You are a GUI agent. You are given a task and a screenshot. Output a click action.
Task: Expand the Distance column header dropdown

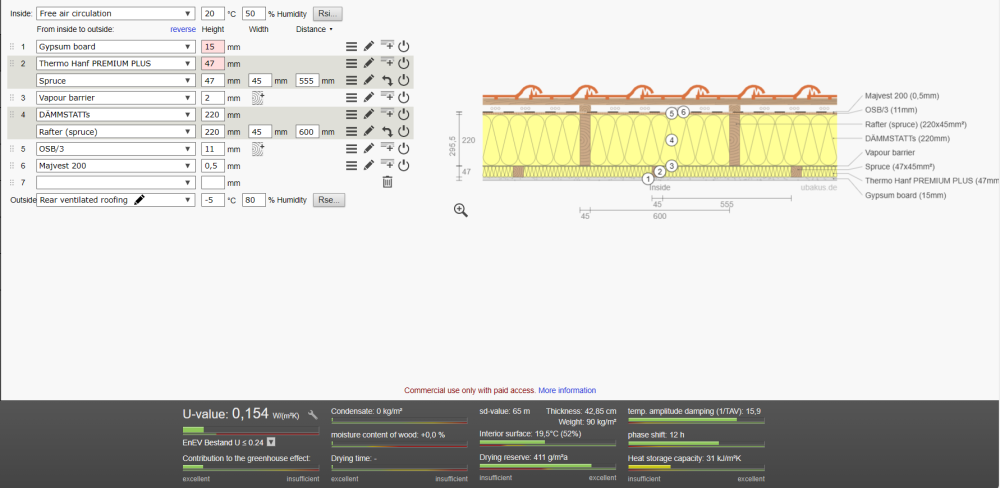(x=314, y=29)
